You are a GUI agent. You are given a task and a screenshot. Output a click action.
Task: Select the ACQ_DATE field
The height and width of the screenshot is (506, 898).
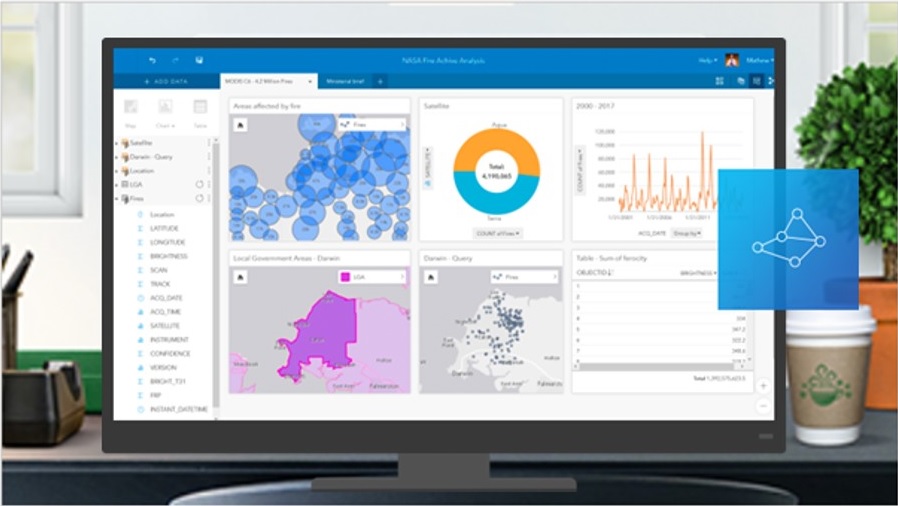(166, 298)
